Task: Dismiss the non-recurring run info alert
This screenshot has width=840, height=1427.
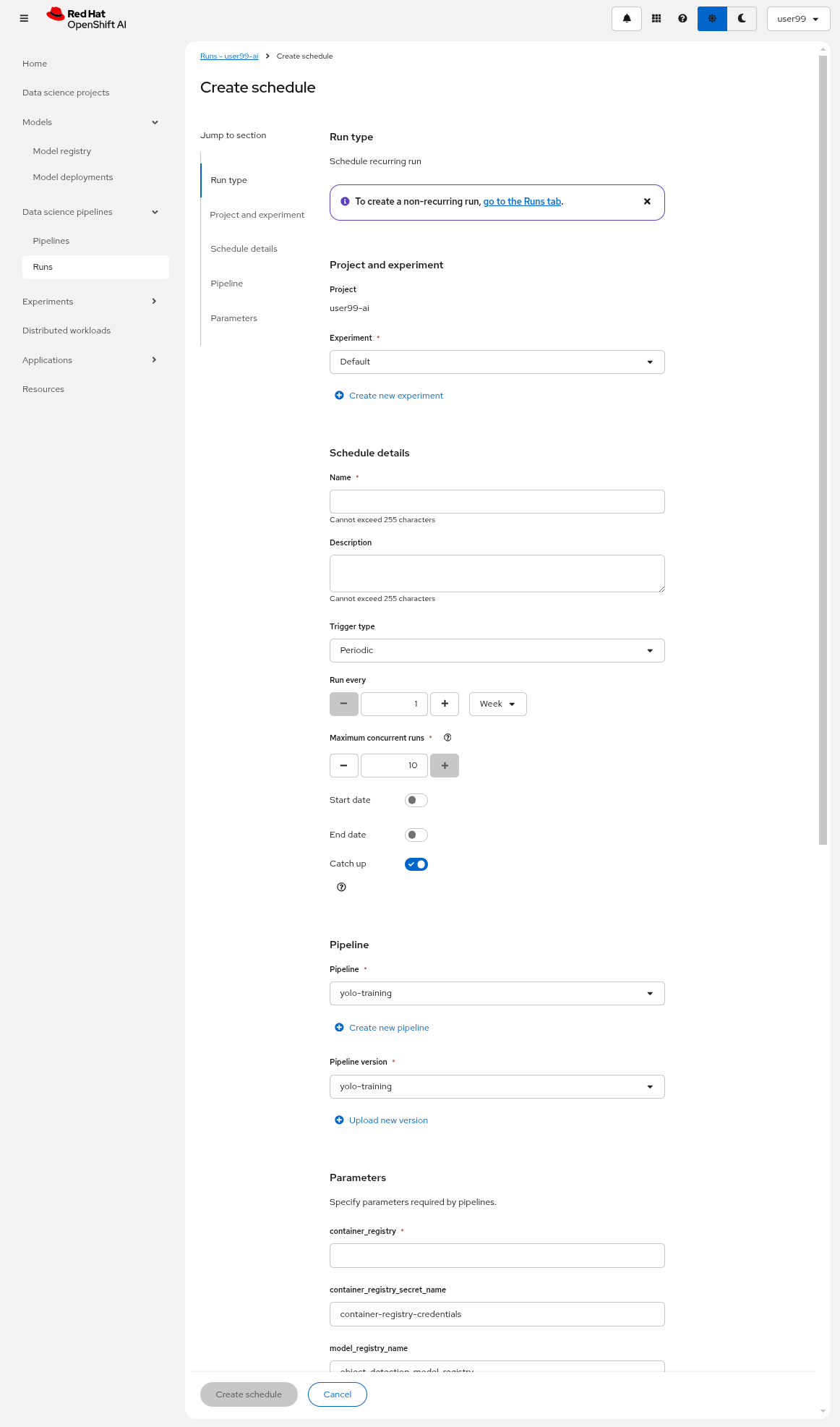Action: click(647, 202)
